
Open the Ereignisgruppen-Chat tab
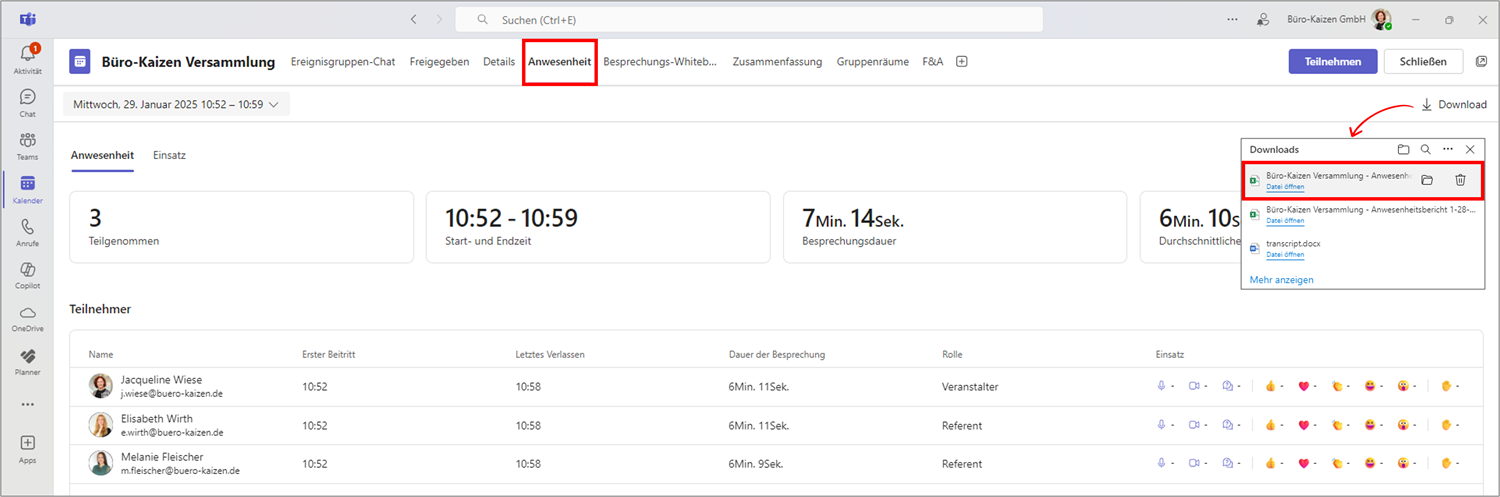(343, 61)
